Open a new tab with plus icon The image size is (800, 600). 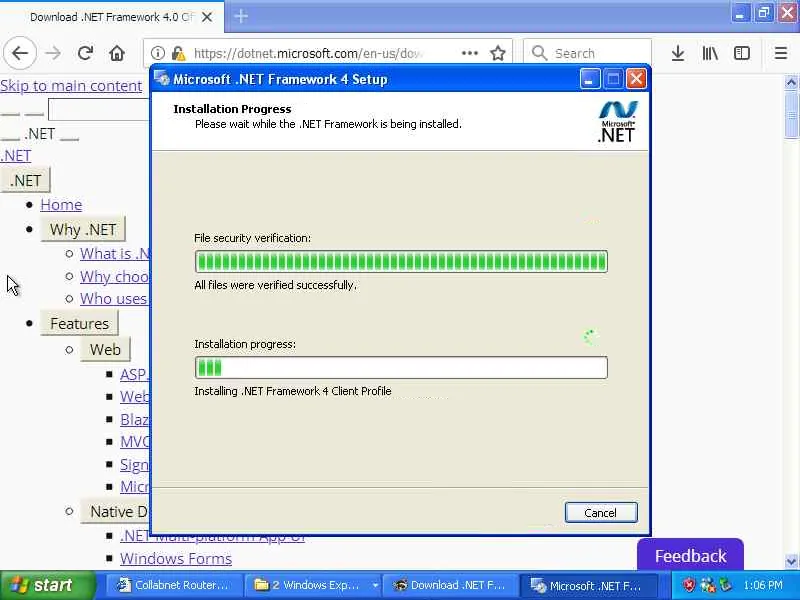(241, 16)
